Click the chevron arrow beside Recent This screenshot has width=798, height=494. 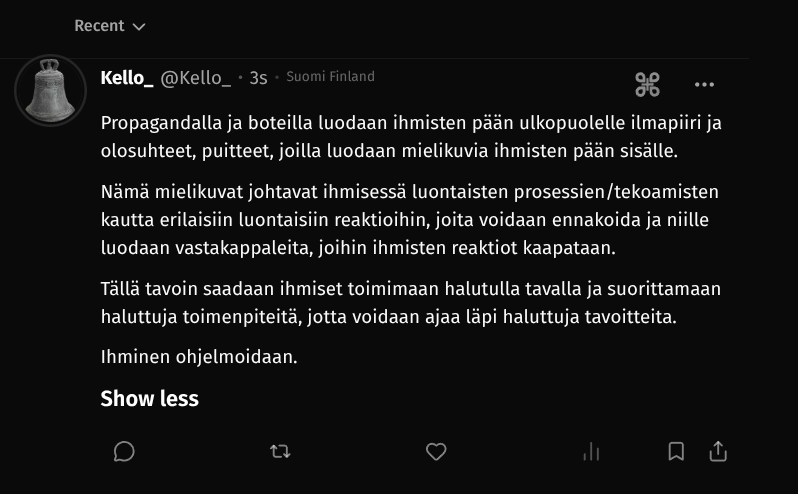point(139,27)
